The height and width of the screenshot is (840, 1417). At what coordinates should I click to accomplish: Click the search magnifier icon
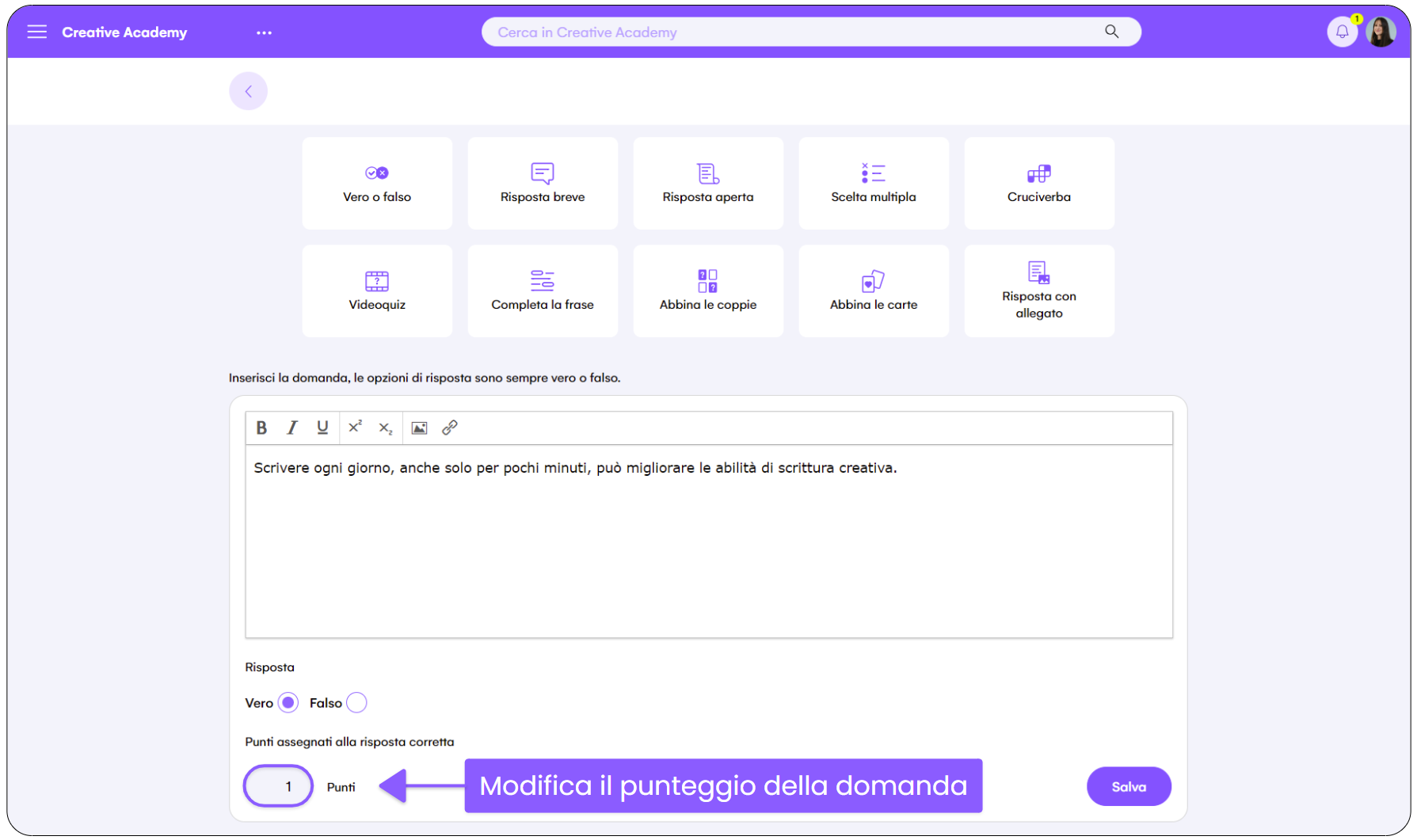pos(1111,32)
